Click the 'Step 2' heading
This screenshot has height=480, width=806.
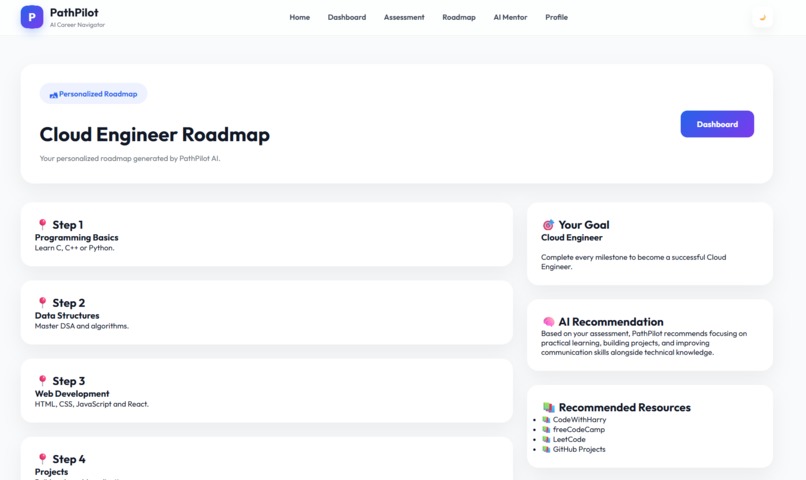pos(68,303)
